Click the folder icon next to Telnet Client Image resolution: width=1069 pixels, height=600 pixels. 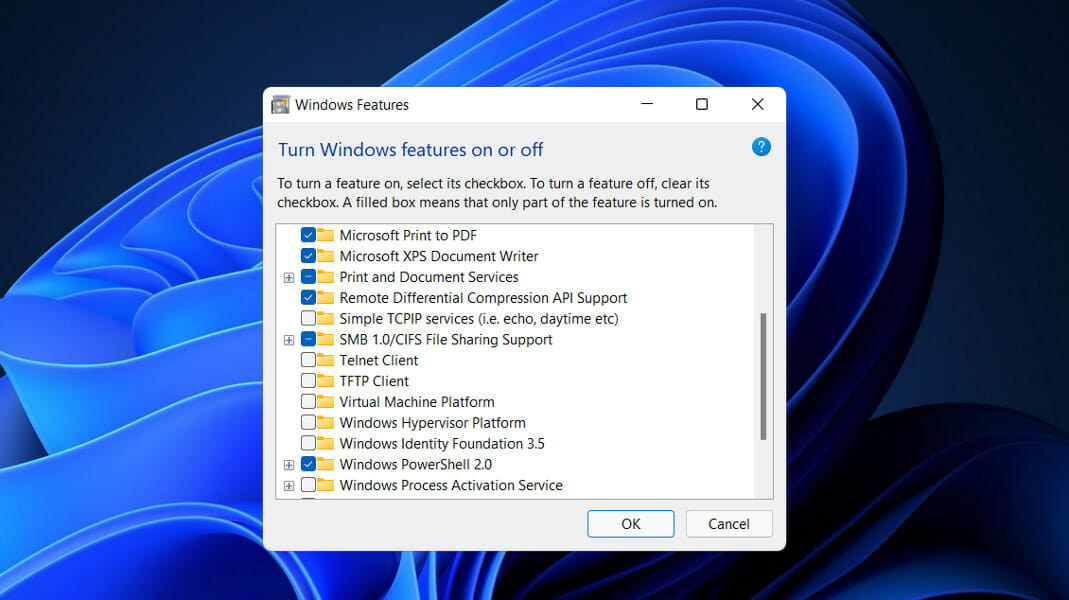coord(324,360)
